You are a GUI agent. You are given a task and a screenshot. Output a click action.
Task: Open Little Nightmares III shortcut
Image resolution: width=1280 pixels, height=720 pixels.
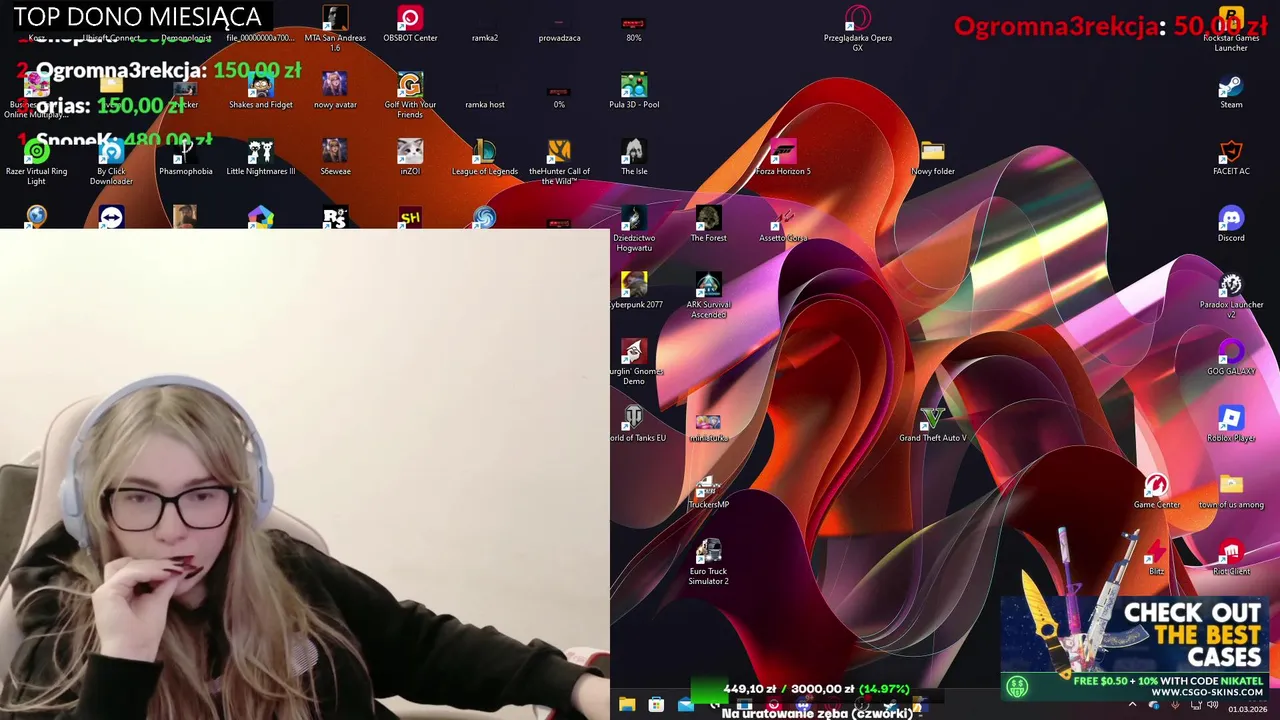point(260,158)
